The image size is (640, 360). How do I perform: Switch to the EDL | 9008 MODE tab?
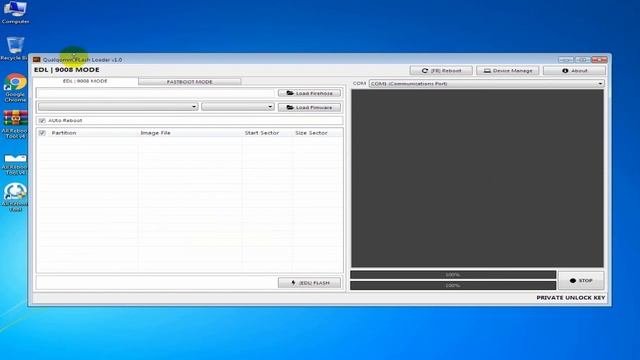pos(85,81)
